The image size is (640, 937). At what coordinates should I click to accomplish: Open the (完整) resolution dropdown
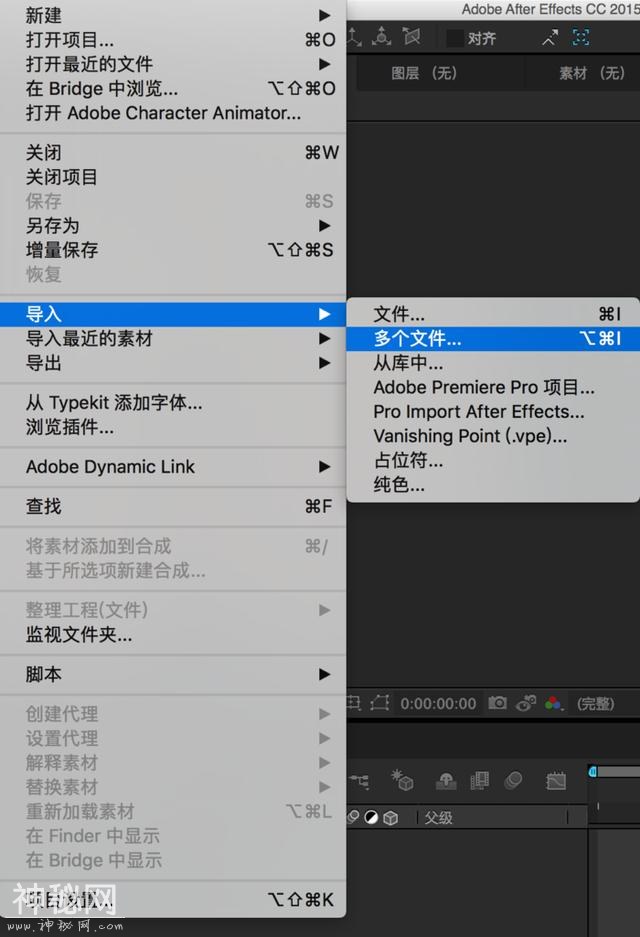595,704
